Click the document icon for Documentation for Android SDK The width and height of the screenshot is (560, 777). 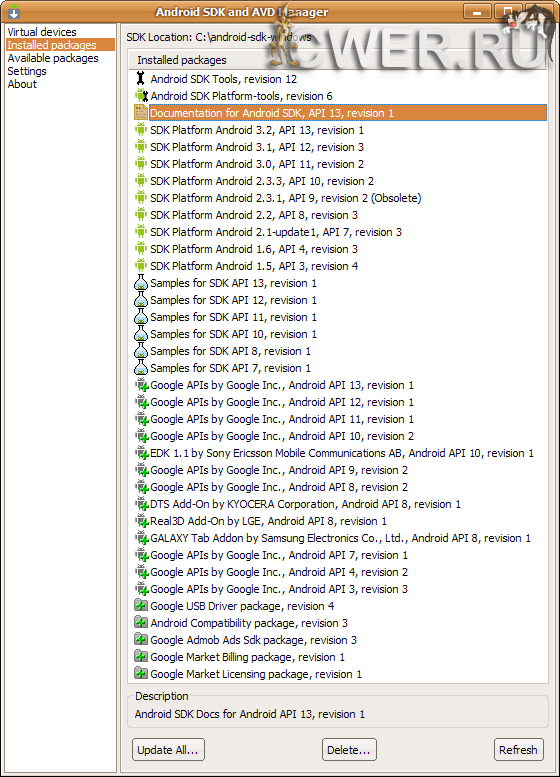pyautogui.click(x=141, y=112)
